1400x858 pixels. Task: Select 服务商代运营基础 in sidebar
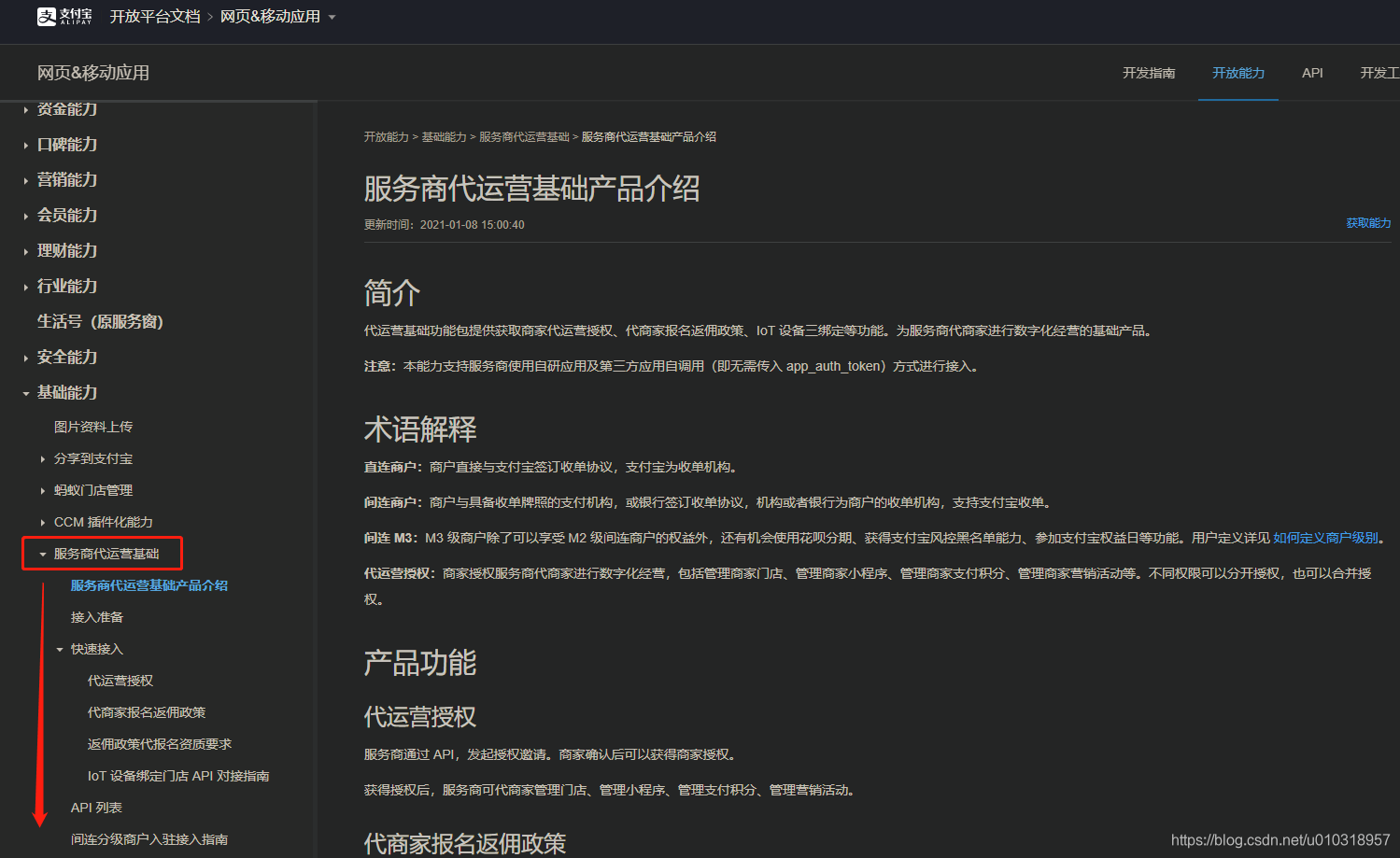click(106, 554)
